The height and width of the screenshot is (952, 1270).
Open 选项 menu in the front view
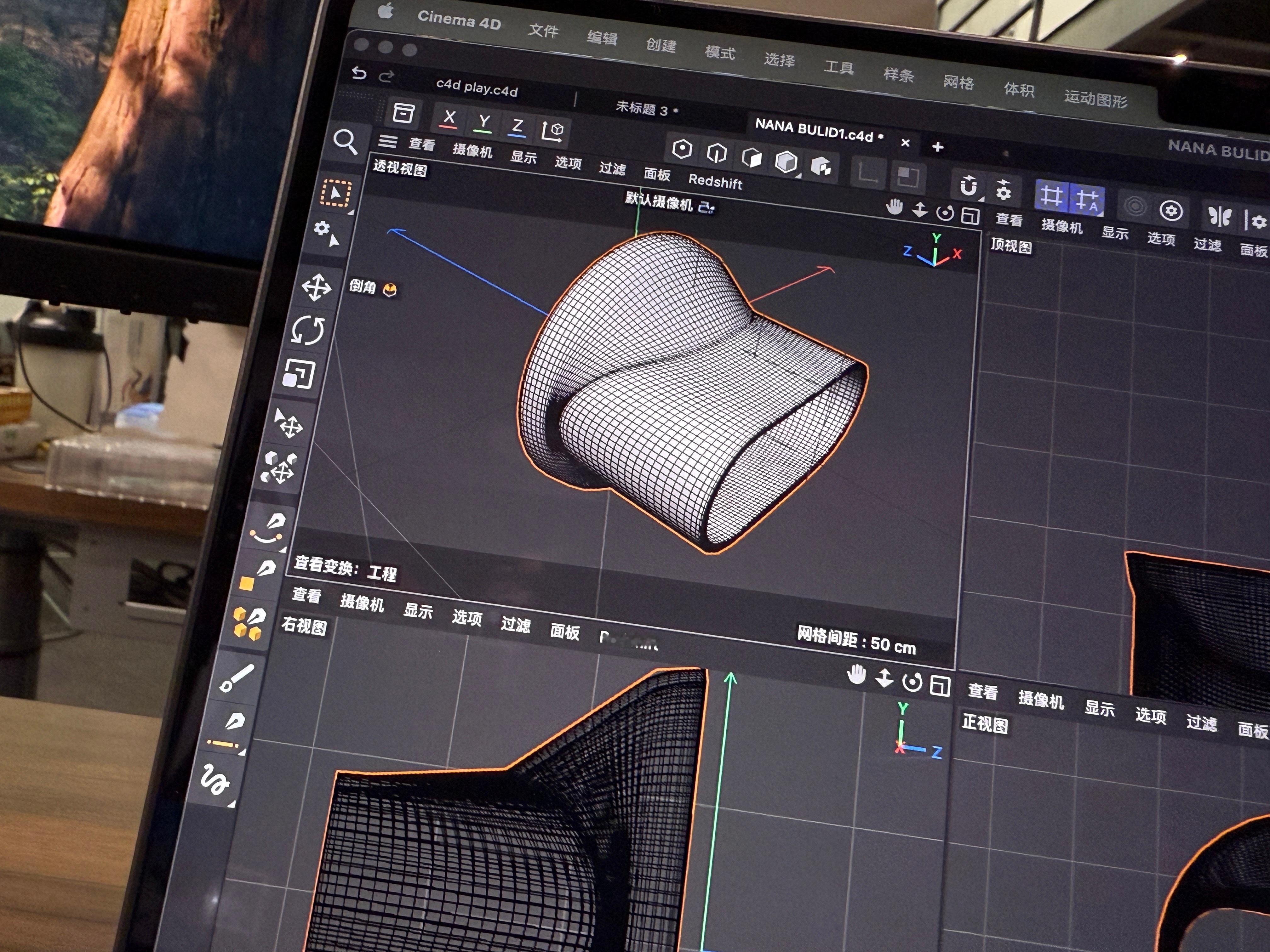1151,716
